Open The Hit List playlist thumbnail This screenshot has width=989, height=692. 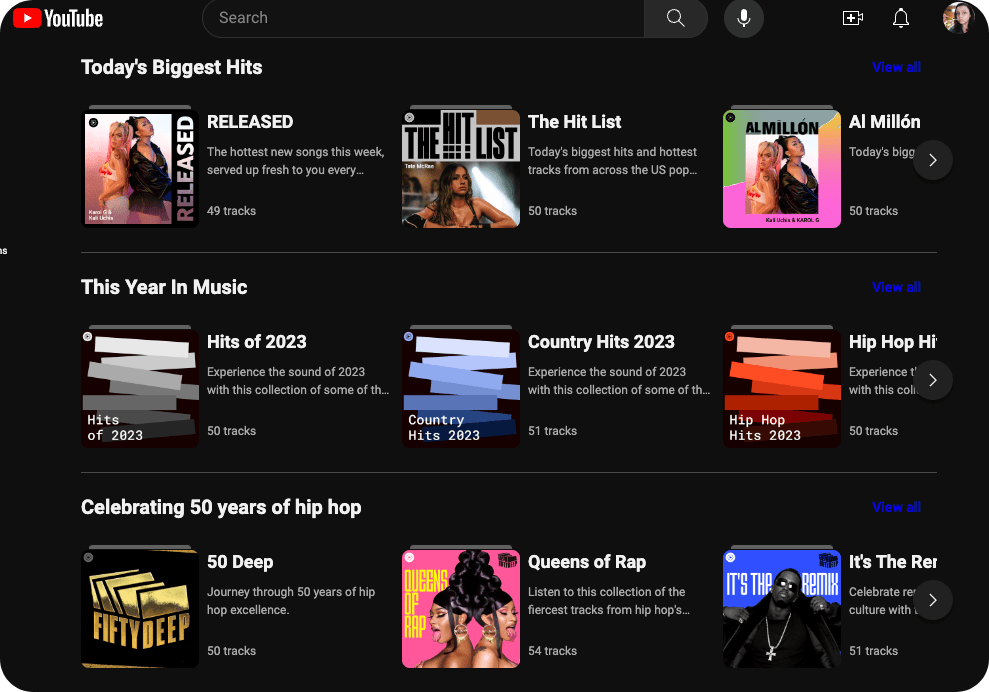pyautogui.click(x=461, y=168)
